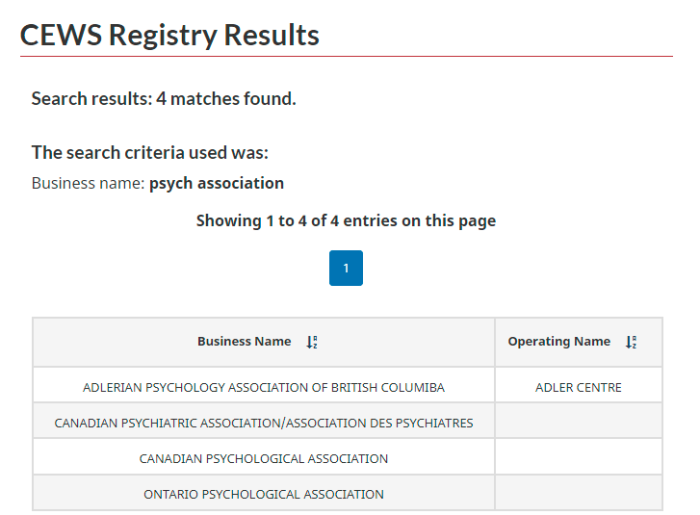Click empty operating name cell beside Canadian Psychological Association
The height and width of the screenshot is (515, 700).
point(578,456)
